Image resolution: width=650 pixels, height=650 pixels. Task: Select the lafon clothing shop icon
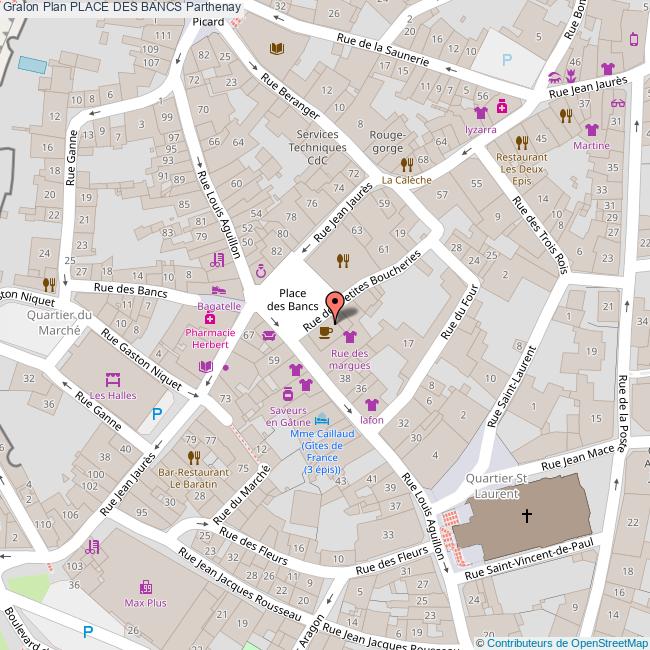click(x=372, y=405)
